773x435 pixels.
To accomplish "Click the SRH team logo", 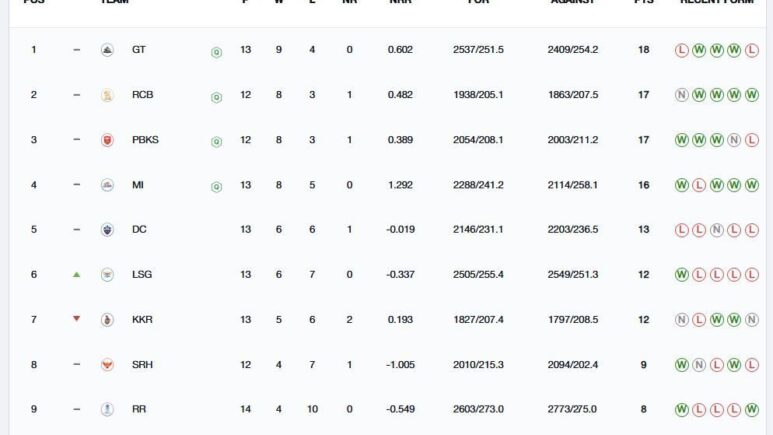I will coord(107,364).
